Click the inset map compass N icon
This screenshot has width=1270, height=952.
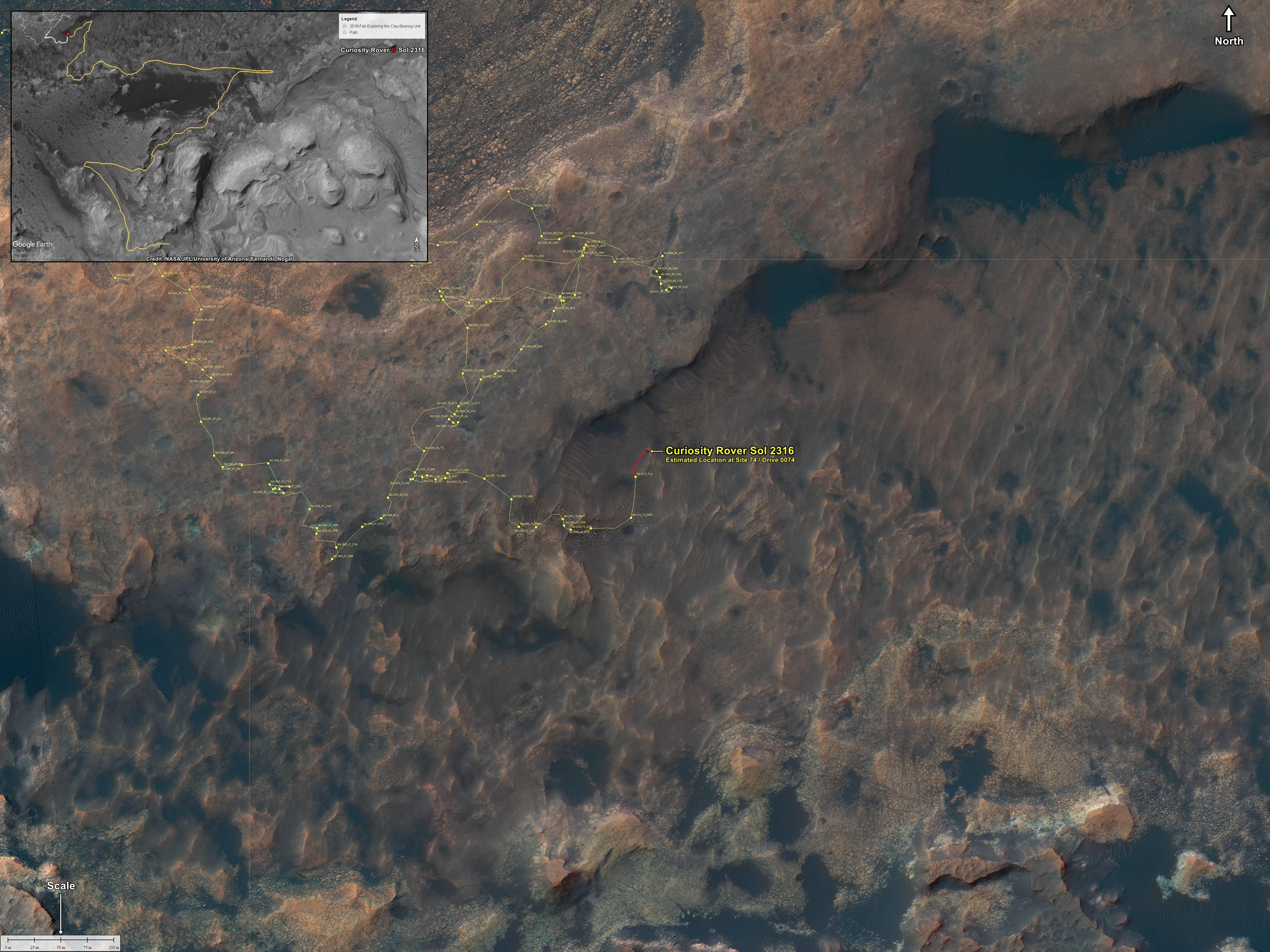417,244
